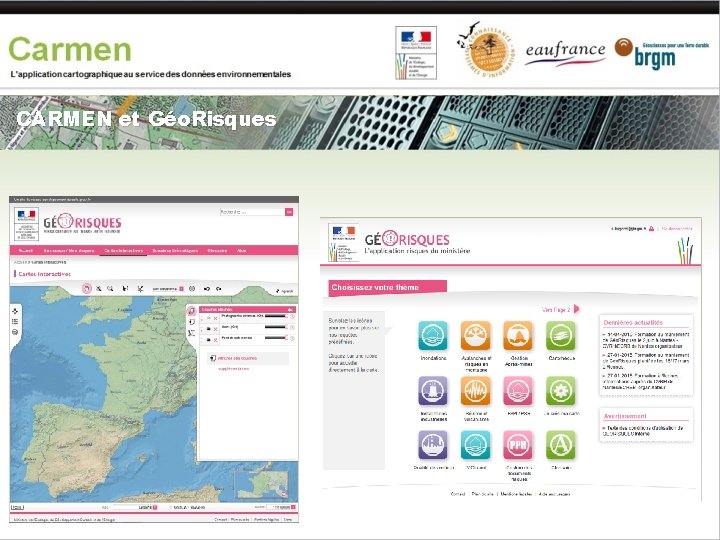This screenshot has width=720, height=540.
Task: Switch to the third icon tab of layers panel
Action: click(x=192, y=333)
